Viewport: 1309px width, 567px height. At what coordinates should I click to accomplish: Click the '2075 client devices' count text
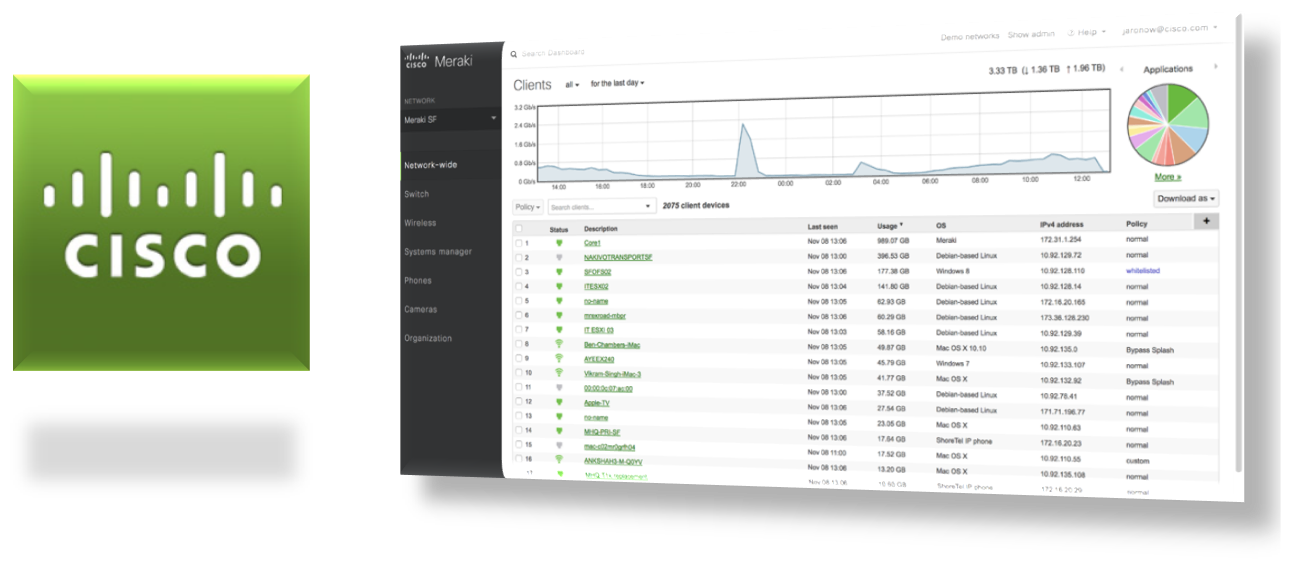click(696, 205)
